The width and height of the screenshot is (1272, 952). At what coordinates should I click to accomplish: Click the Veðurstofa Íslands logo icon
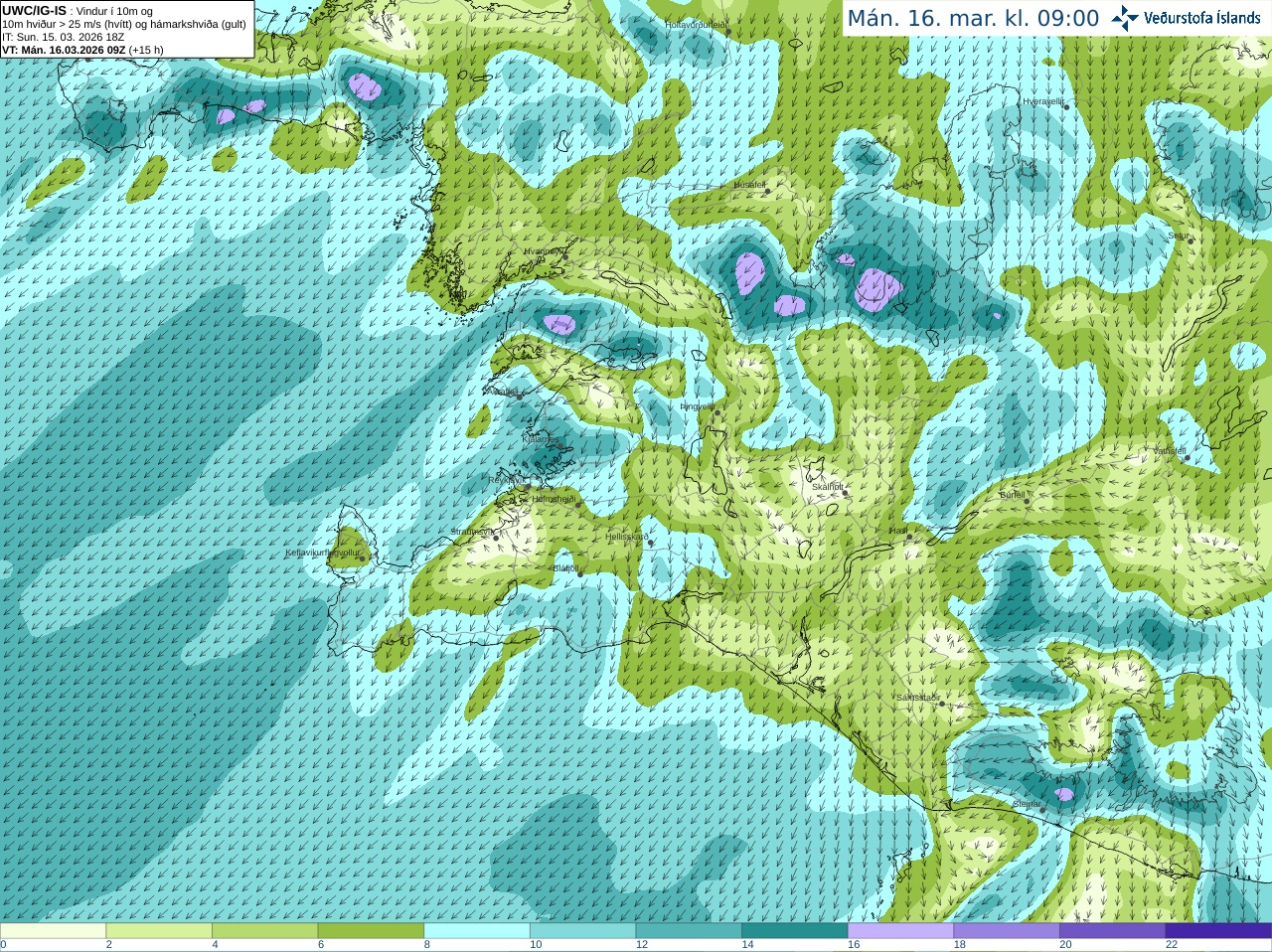[1125, 18]
